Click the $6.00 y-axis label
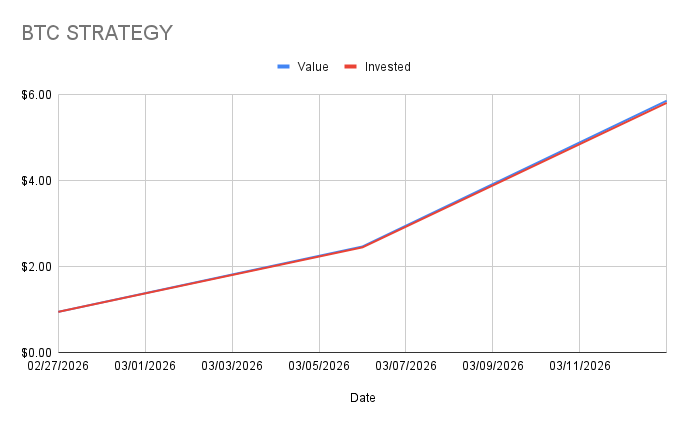The height and width of the screenshot is (426, 688). (36, 95)
